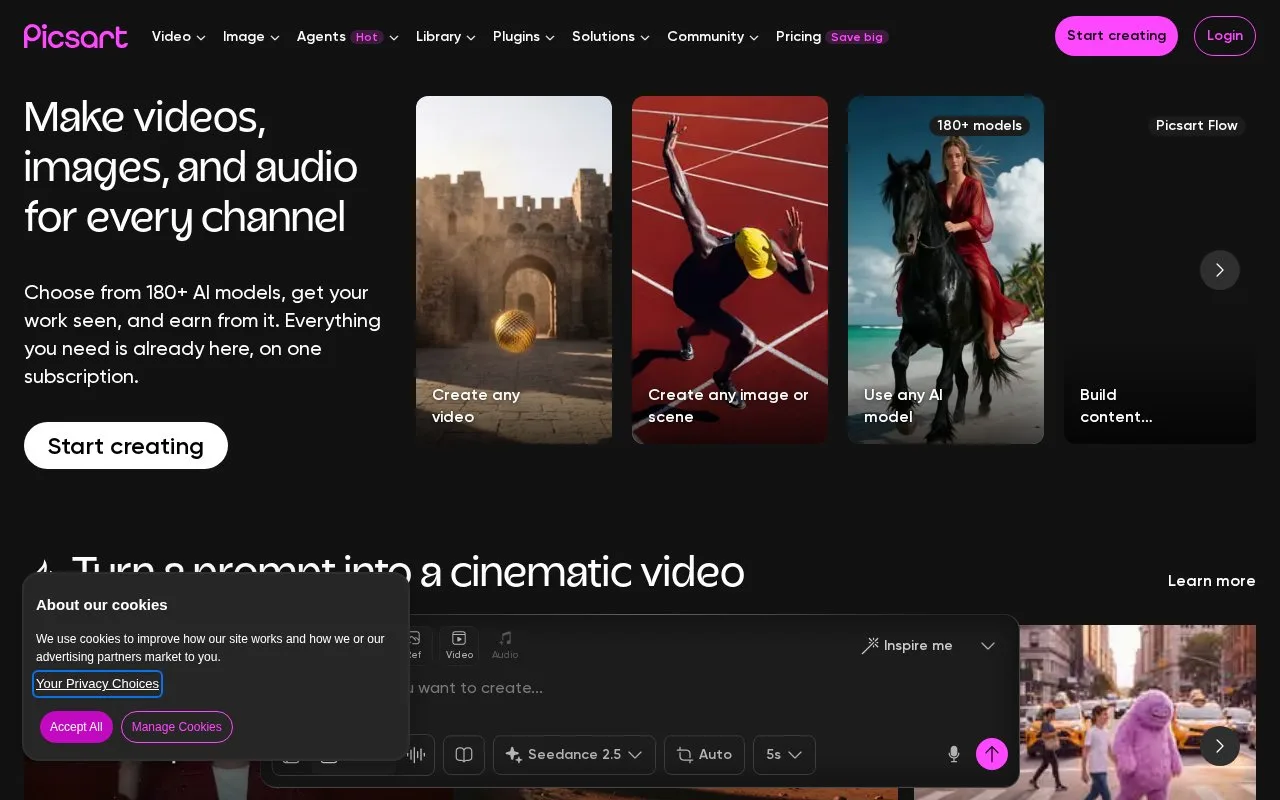Open the Create any video card
This screenshot has height=800, width=1280.
tap(514, 270)
